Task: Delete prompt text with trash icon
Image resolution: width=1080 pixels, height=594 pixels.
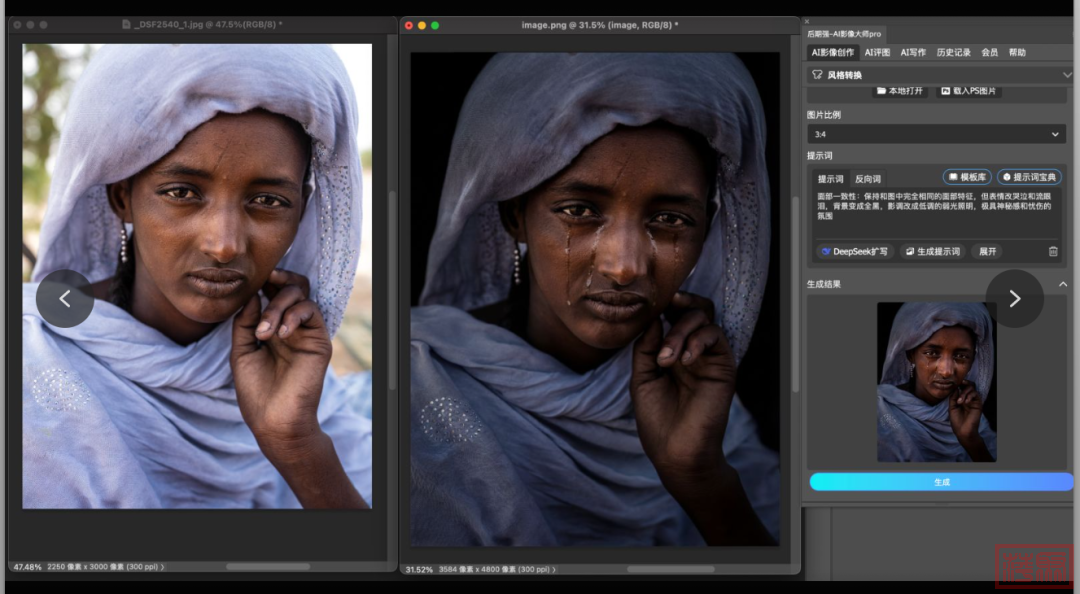Action: tap(1053, 252)
